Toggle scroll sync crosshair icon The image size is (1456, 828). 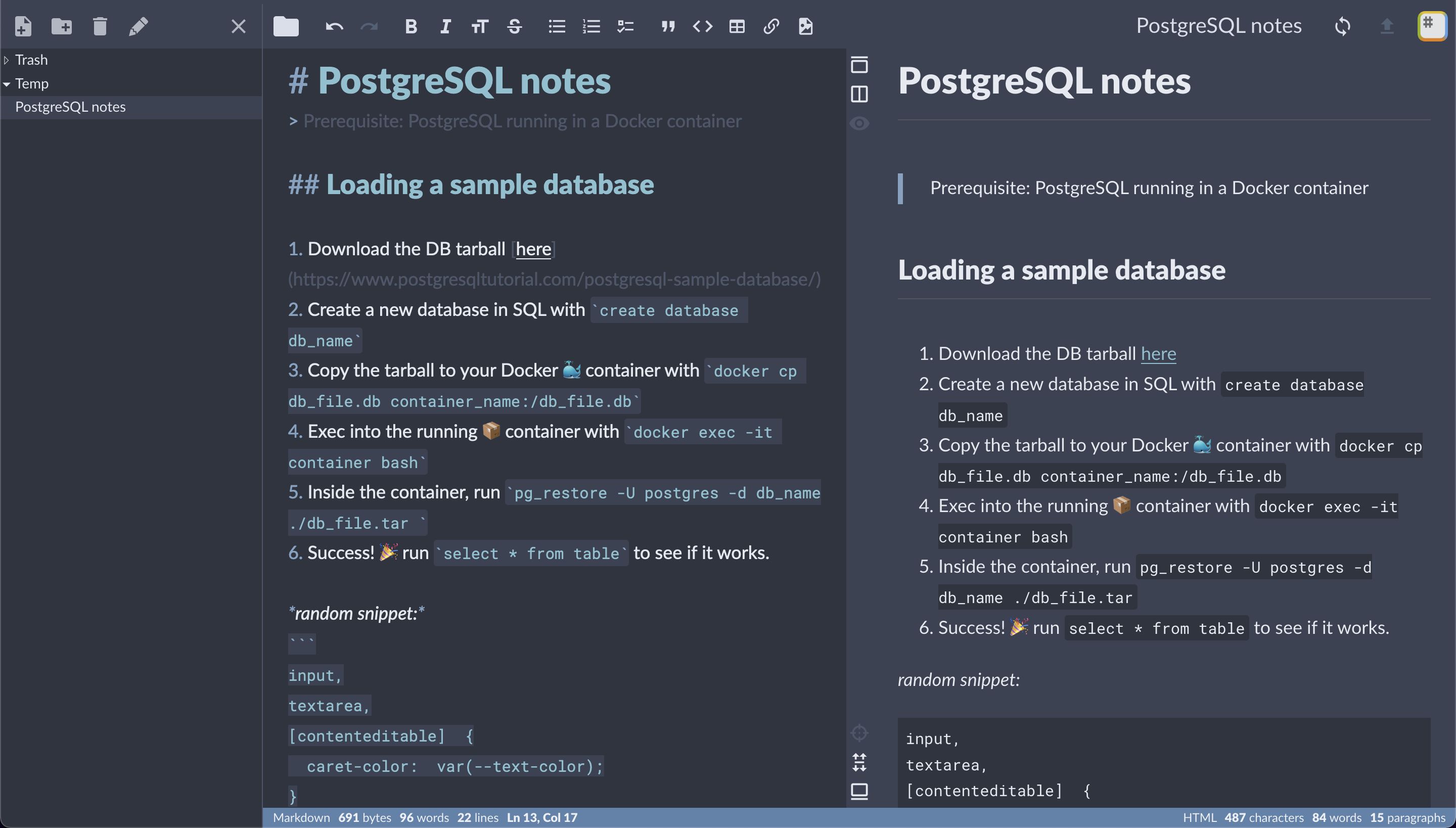[859, 732]
